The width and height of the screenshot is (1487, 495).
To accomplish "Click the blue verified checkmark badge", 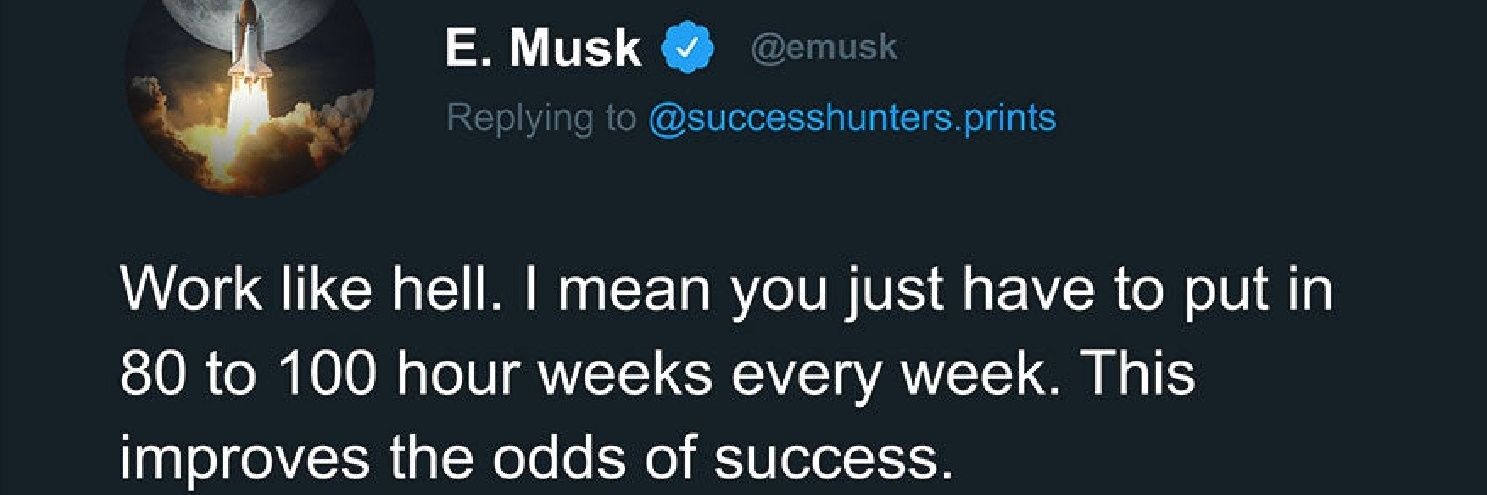I will [x=691, y=48].
